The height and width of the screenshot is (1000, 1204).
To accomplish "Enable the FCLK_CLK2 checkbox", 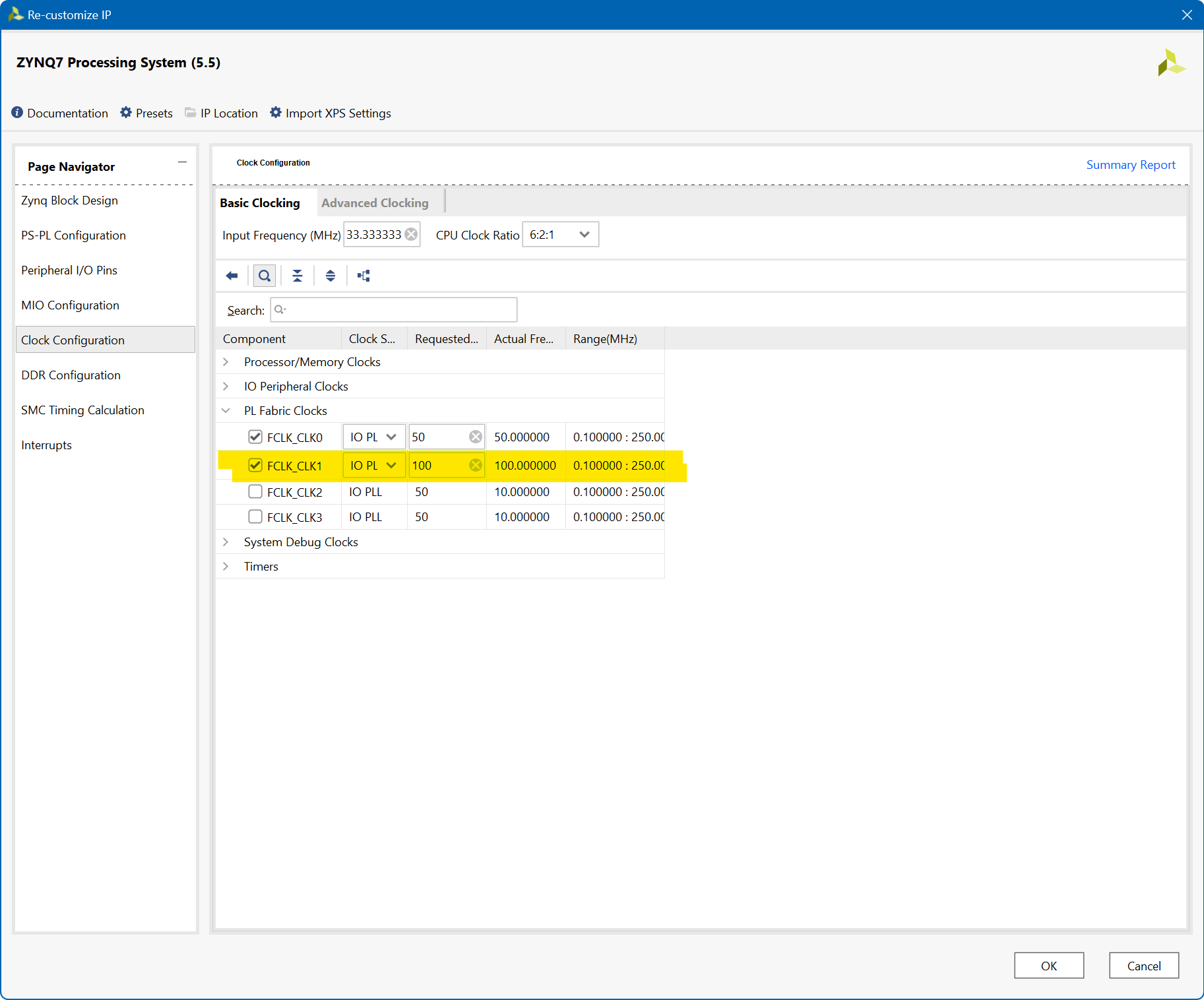I will tap(255, 491).
